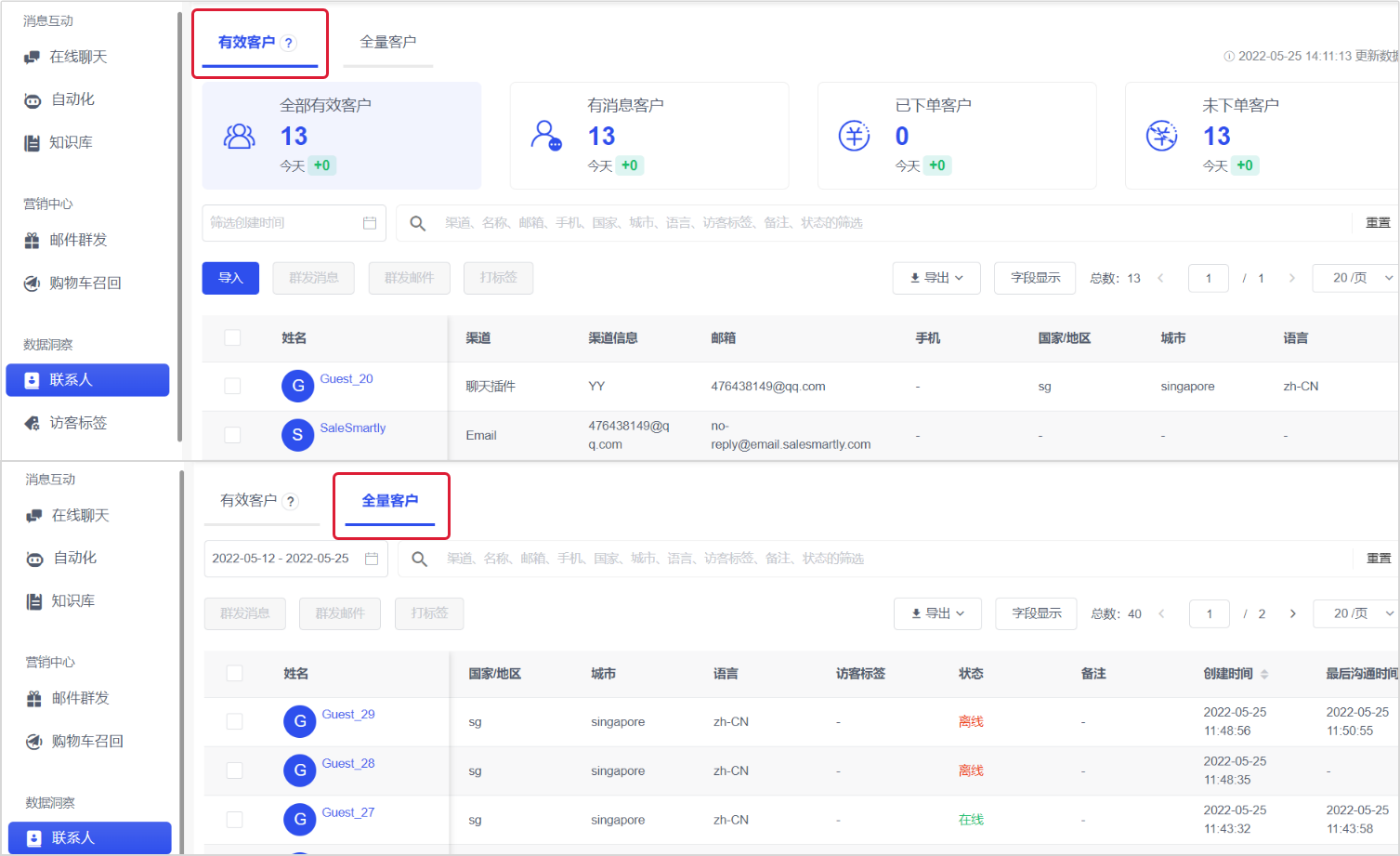Image resolution: width=1400 pixels, height=856 pixels.
Task: Click the search magnifier icon in 全量客户 view
Action: coord(420,559)
